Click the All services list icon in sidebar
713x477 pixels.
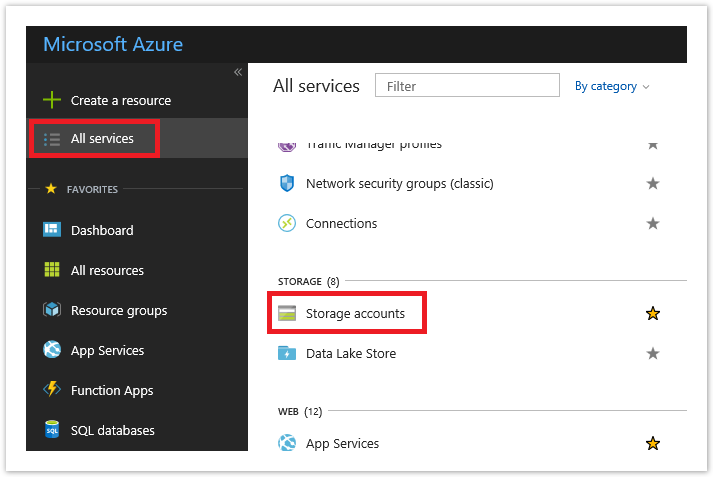pyautogui.click(x=52, y=139)
